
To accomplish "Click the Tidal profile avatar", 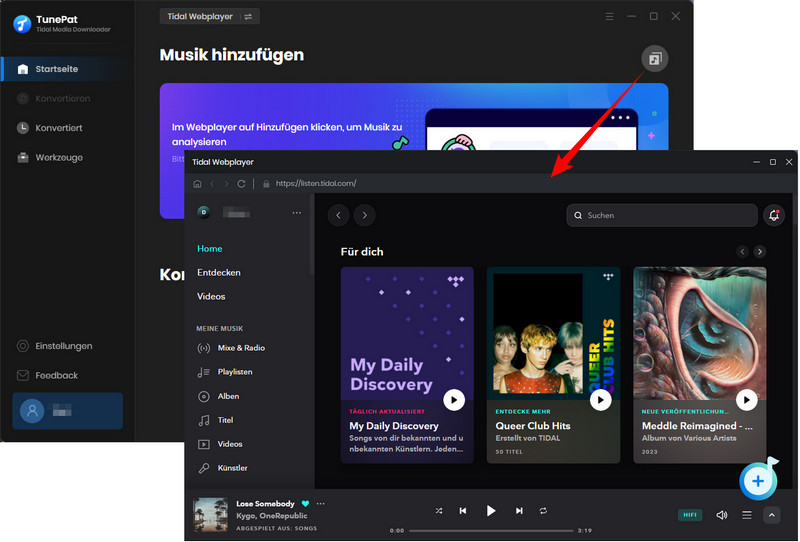I will 204,212.
